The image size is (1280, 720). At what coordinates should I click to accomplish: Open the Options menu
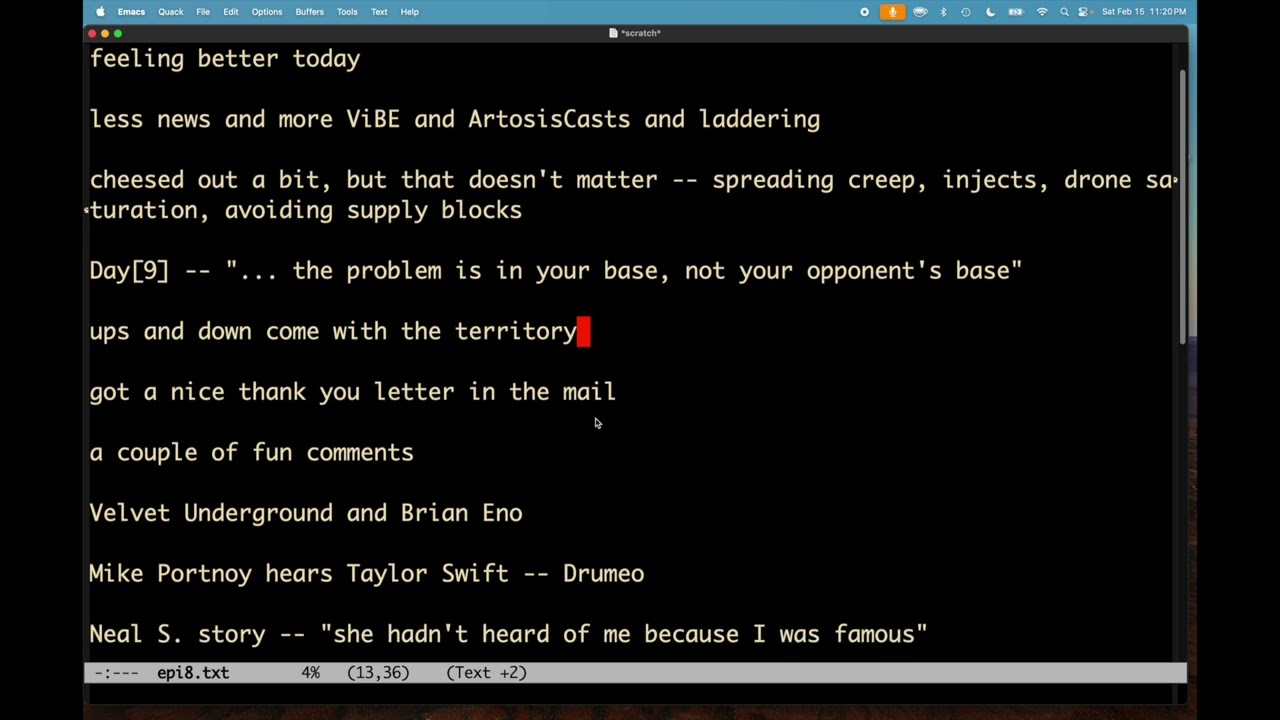click(267, 12)
